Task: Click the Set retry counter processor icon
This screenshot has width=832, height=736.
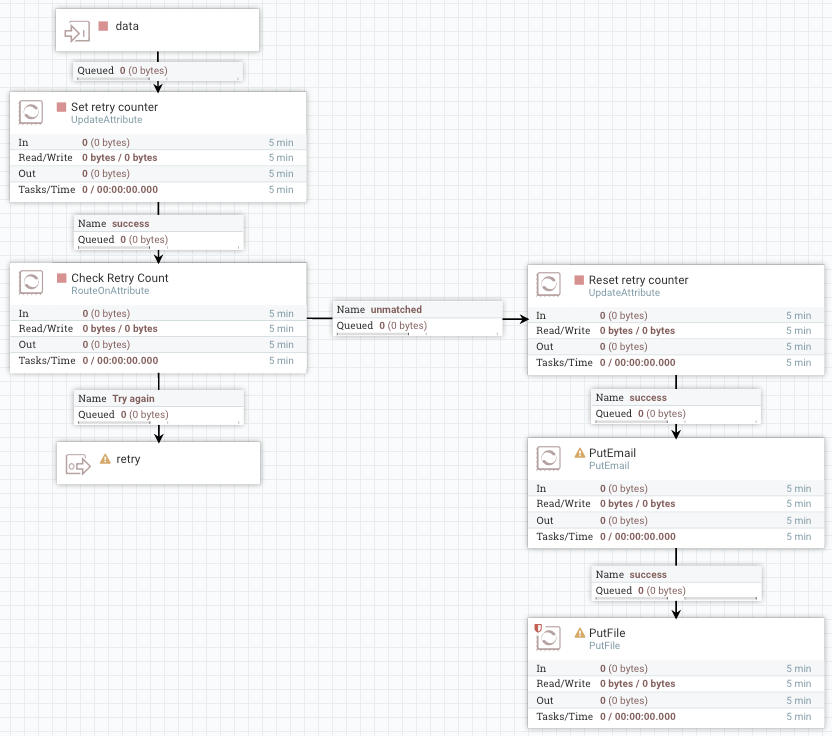Action: point(32,112)
